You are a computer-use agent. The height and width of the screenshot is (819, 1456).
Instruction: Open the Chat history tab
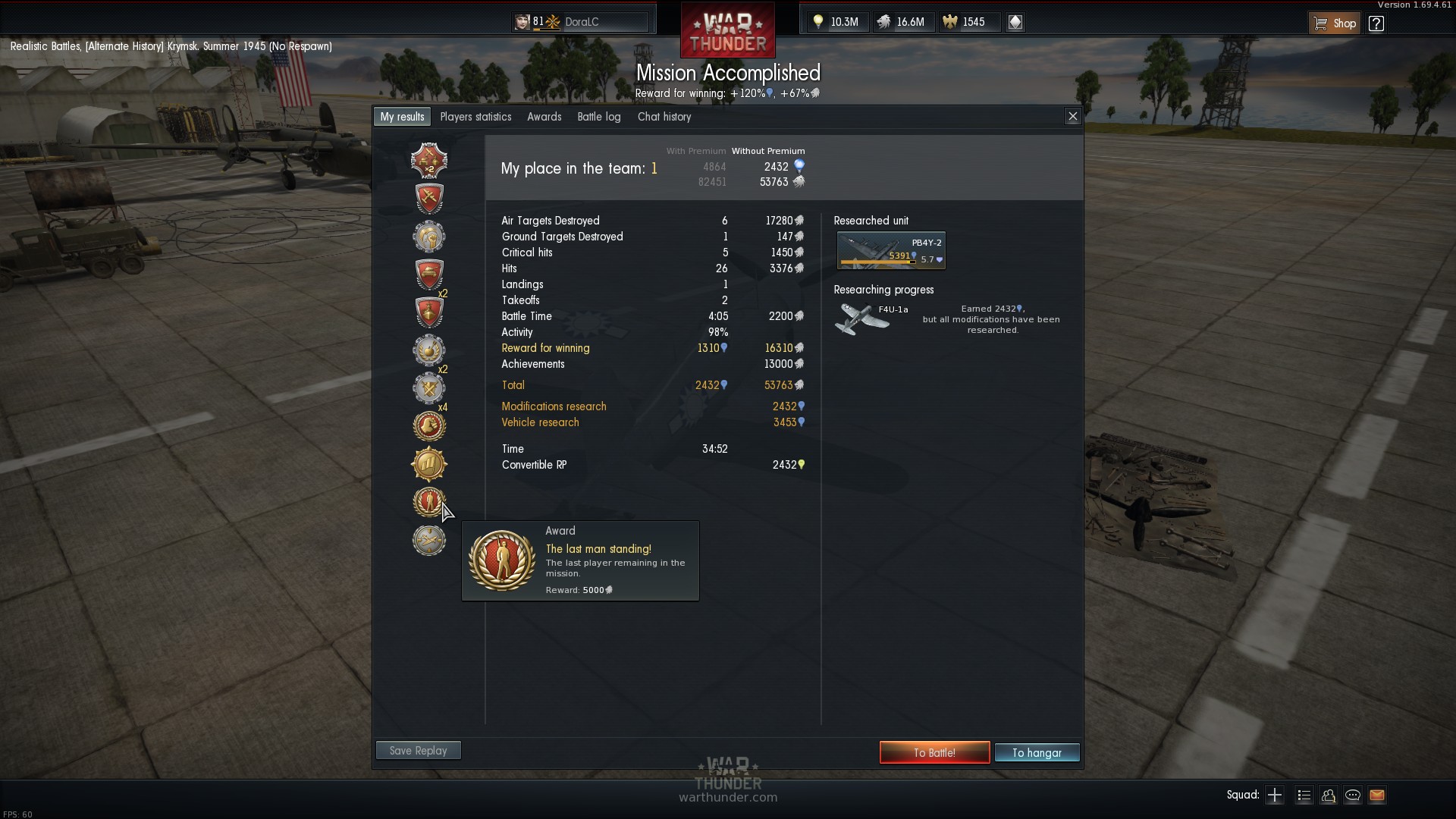click(664, 117)
